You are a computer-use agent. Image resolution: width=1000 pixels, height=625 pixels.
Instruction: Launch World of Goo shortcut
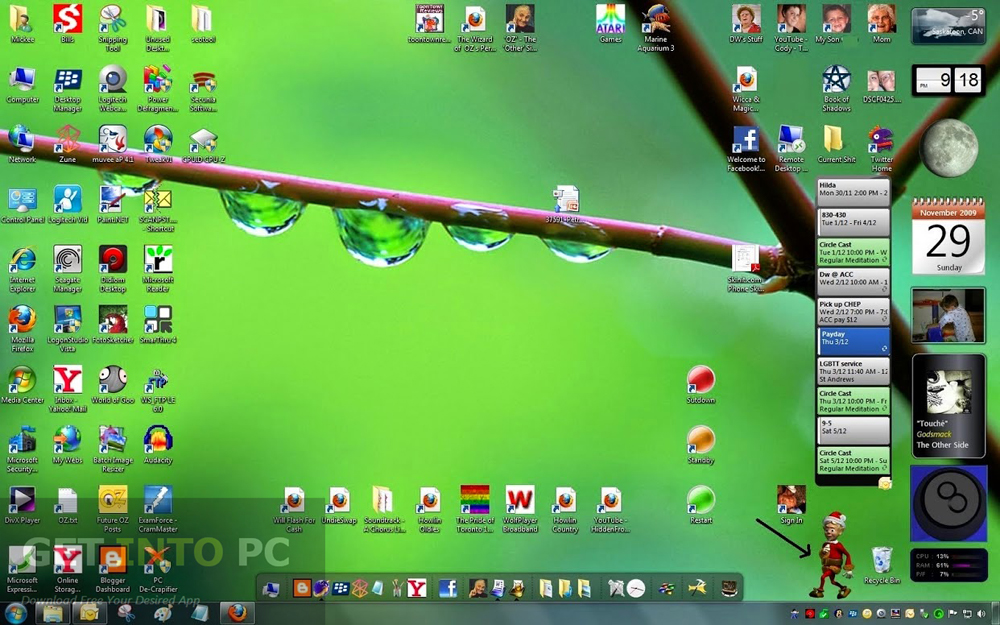(x=113, y=385)
